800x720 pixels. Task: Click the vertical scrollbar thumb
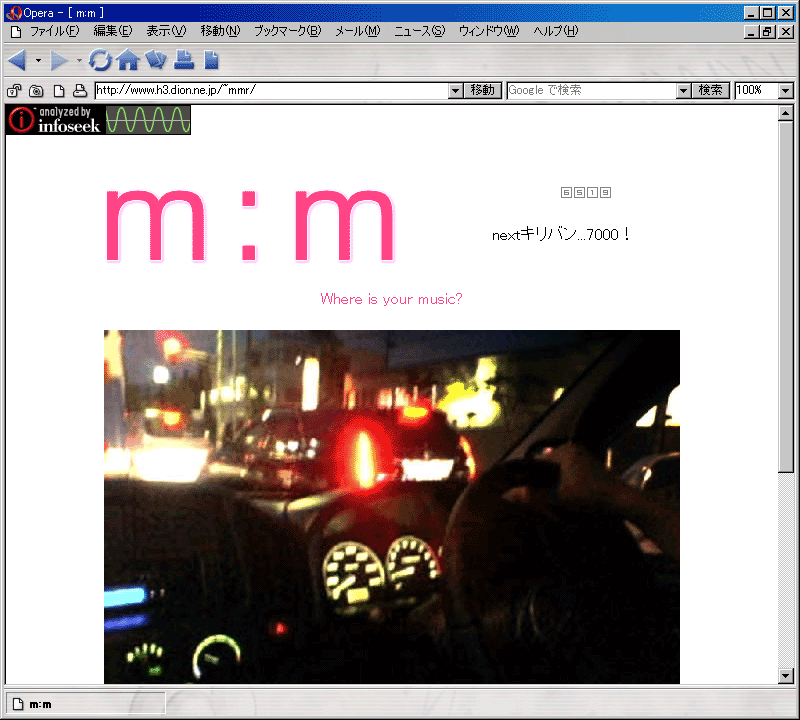click(786, 297)
